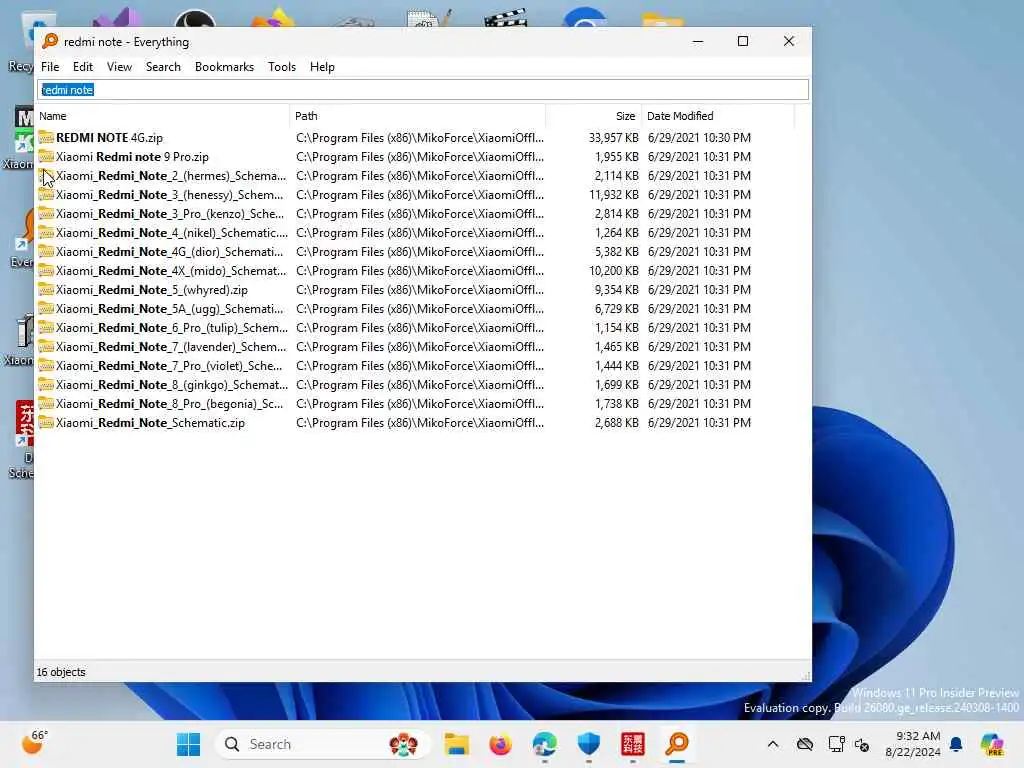Viewport: 1024px width, 768px height.
Task: Click the search box containing 'redmi note'
Action: click(x=423, y=89)
